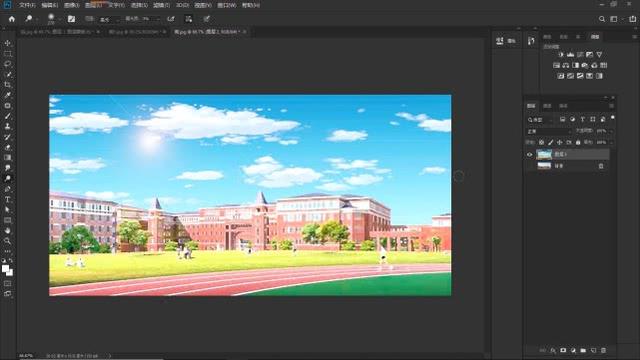Viewport: 640px width, 360px height.
Task: Select the Zoom tool in toolbar
Action: 7,241
